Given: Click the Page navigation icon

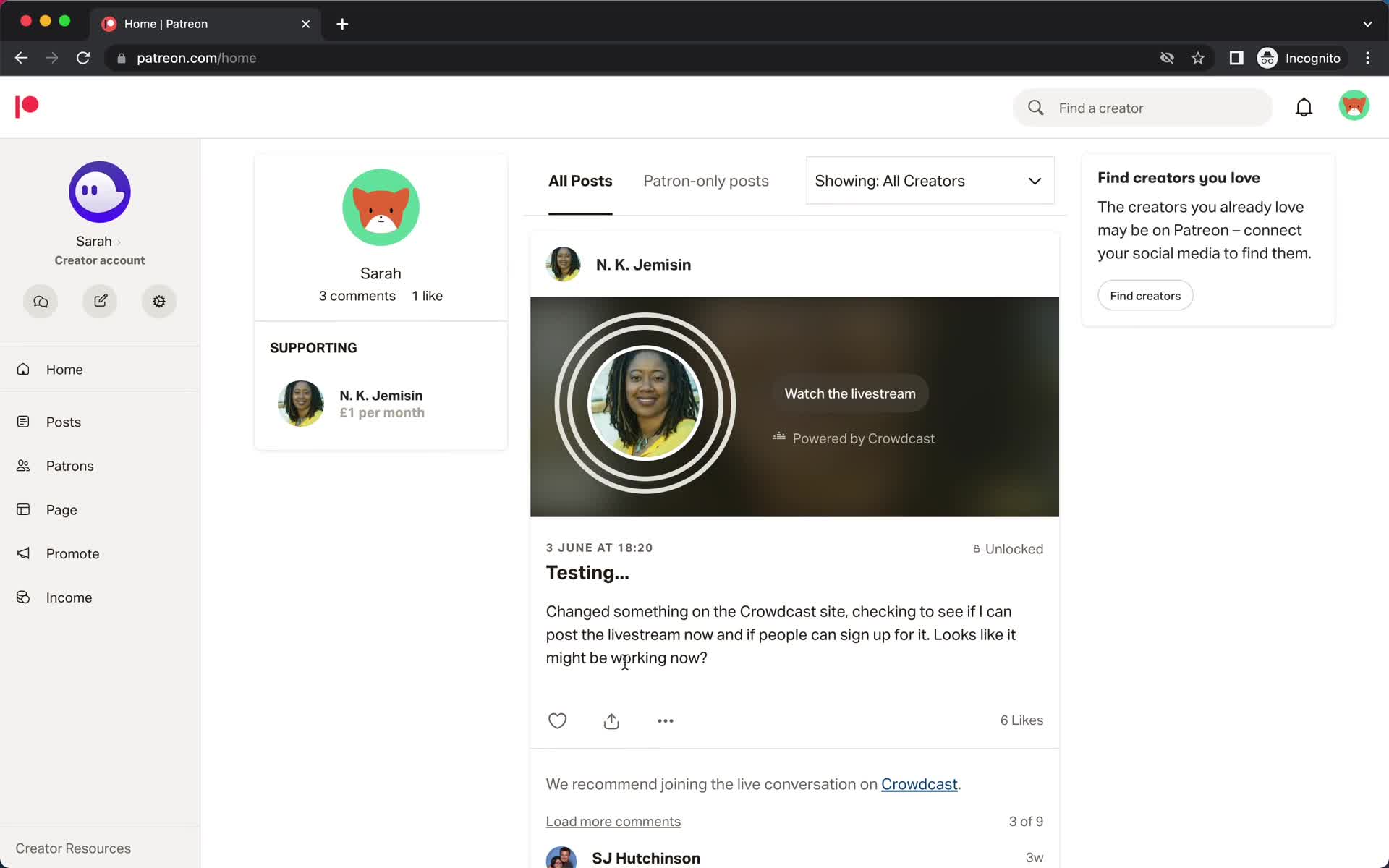Looking at the screenshot, I should pyautogui.click(x=24, y=509).
